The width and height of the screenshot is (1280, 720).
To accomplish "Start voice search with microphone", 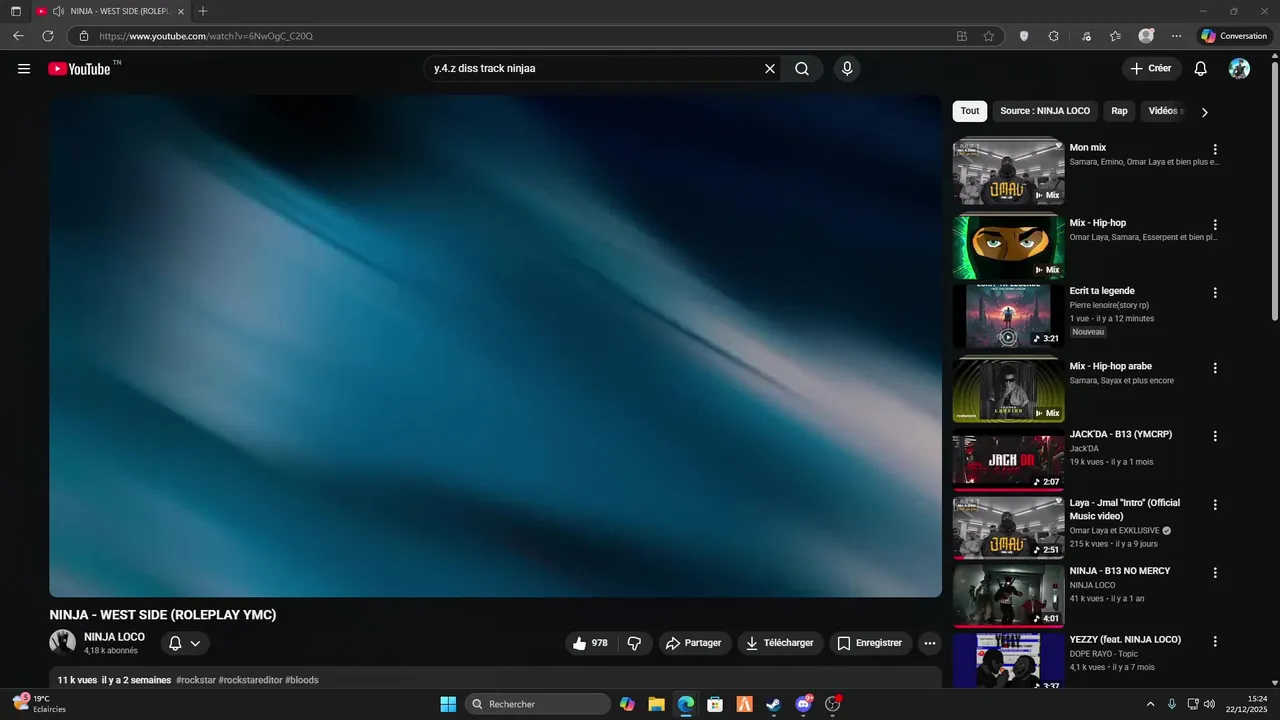I will (x=847, y=69).
